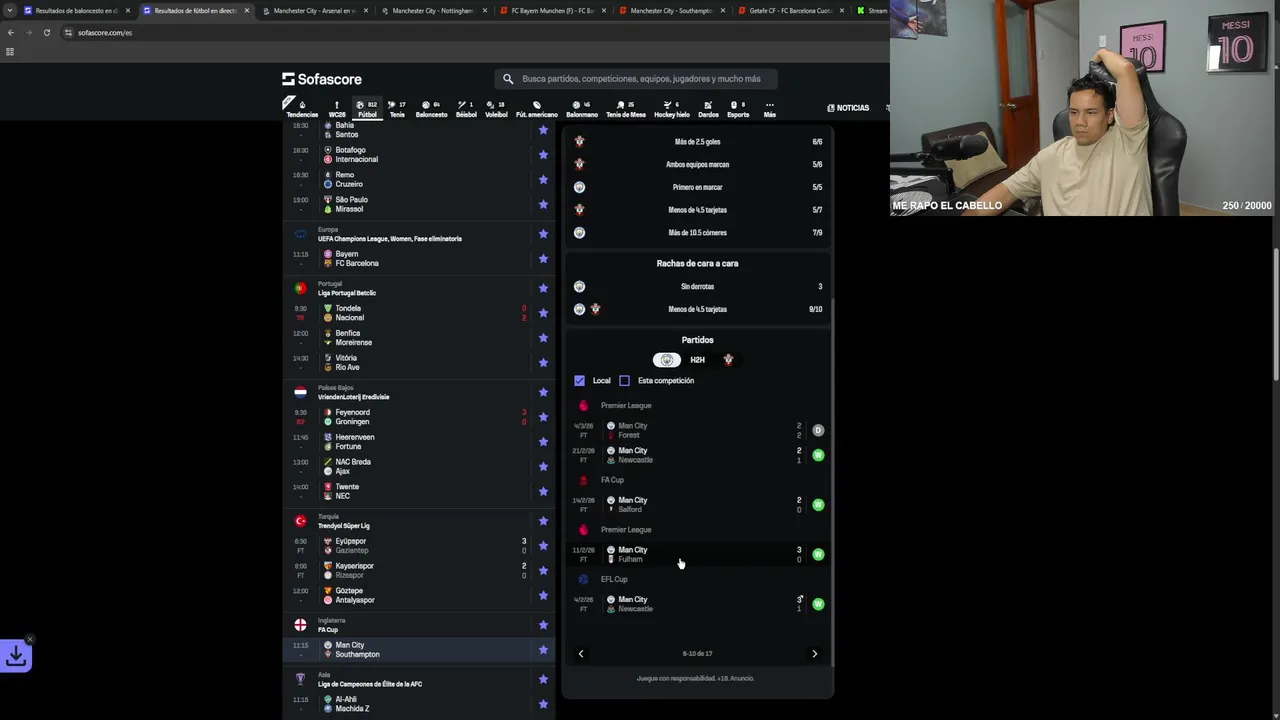Click the W result badge for Man City–Fulham

pyautogui.click(x=818, y=554)
